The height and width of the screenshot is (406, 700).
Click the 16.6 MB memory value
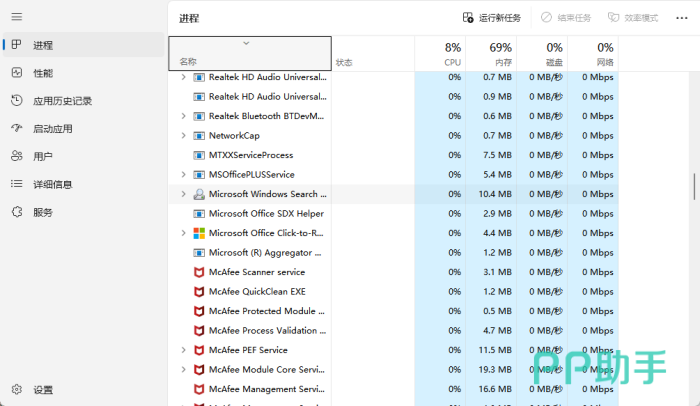point(495,389)
